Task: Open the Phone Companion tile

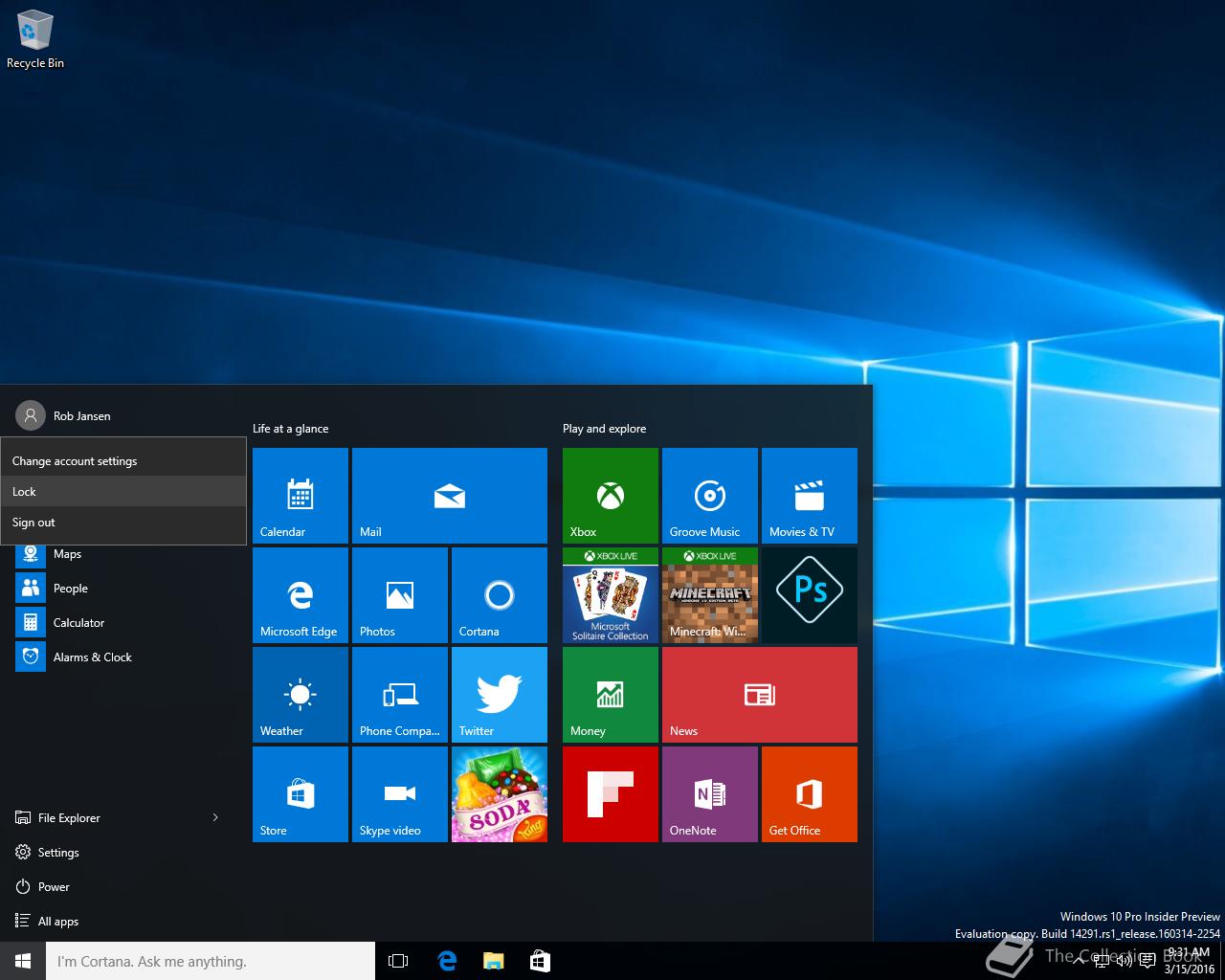Action: [400, 695]
